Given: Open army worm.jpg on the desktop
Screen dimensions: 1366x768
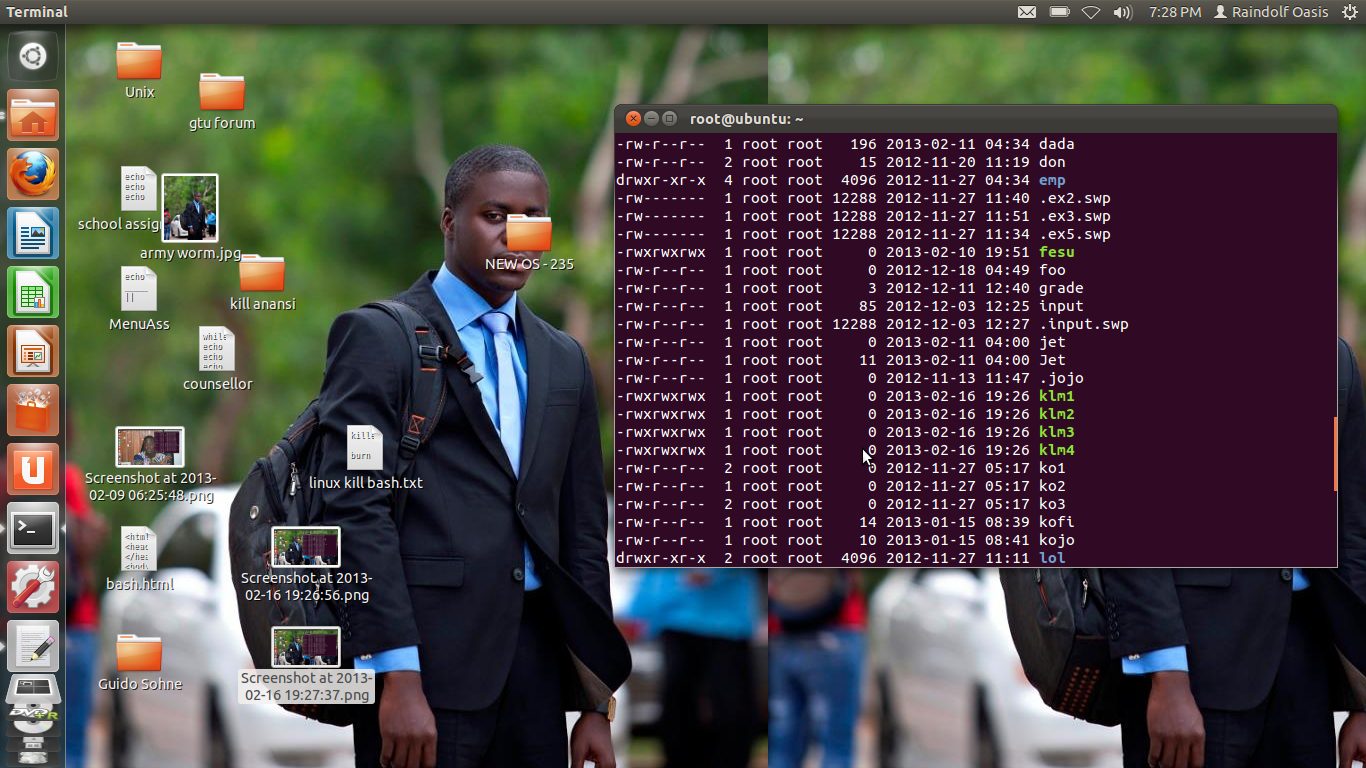Looking at the screenshot, I should coord(190,207).
